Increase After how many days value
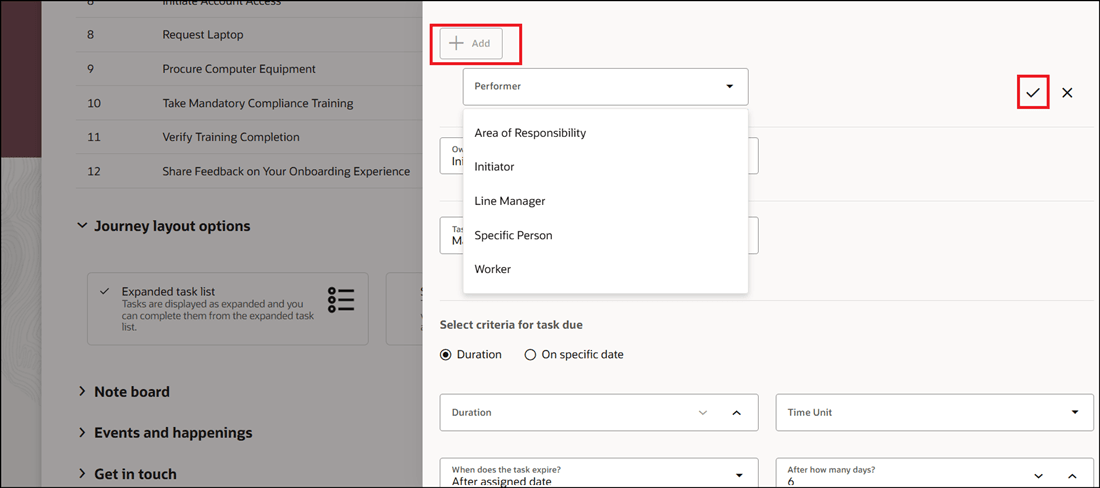The image size is (1100, 488). (1072, 475)
